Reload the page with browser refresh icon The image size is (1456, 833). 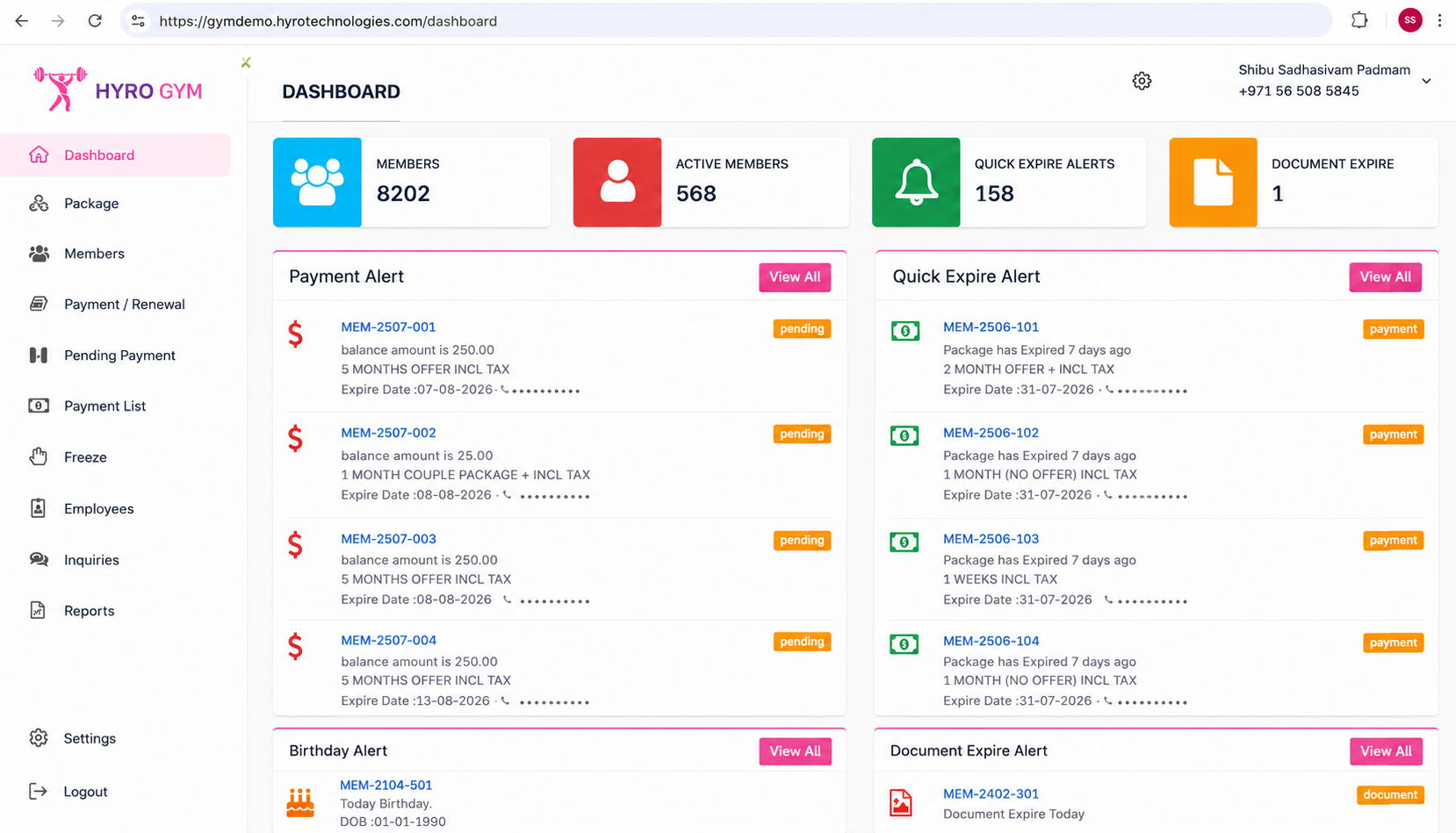(x=95, y=20)
